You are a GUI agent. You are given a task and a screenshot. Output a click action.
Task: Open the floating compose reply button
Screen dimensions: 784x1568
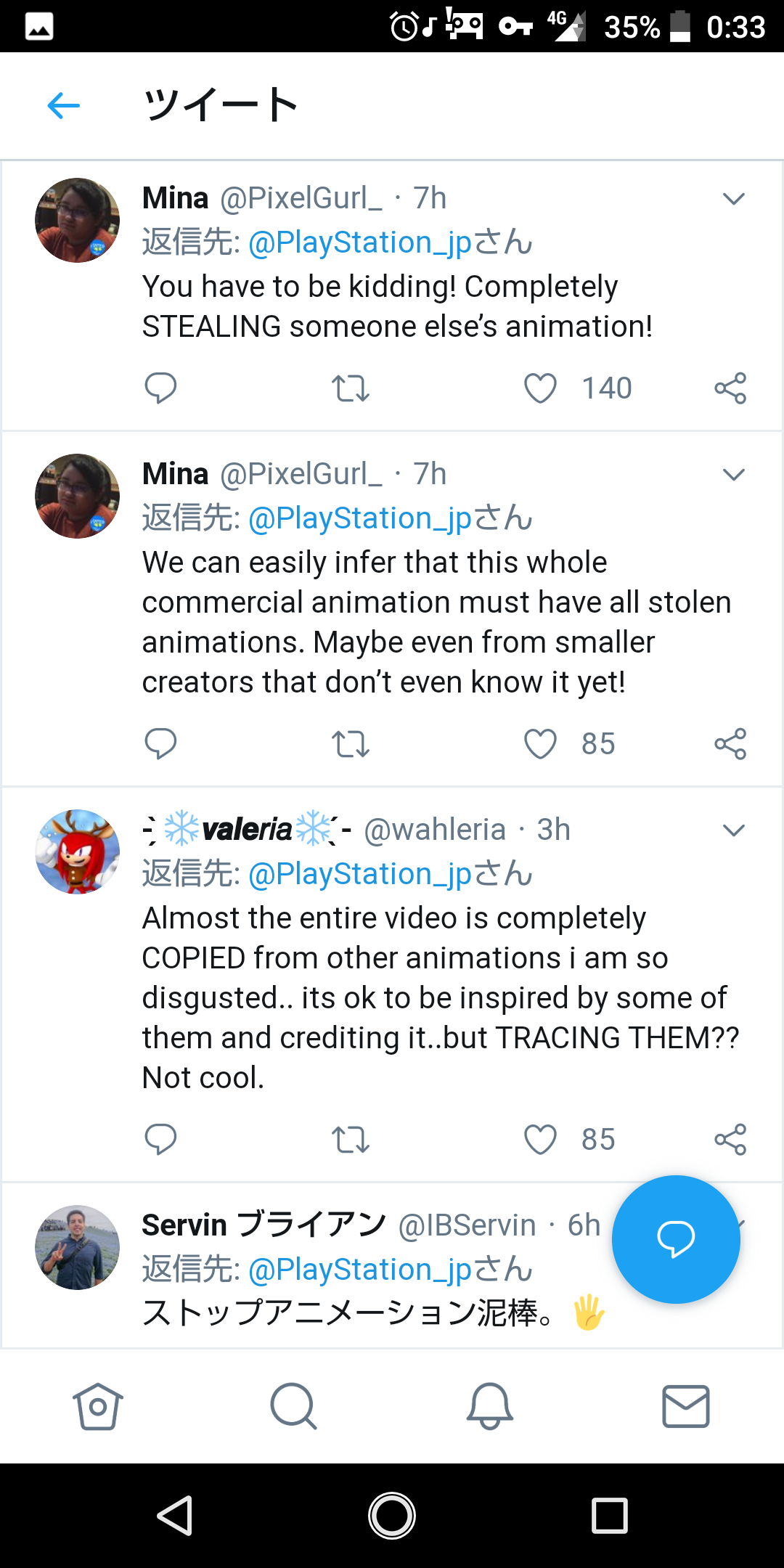click(x=676, y=1239)
